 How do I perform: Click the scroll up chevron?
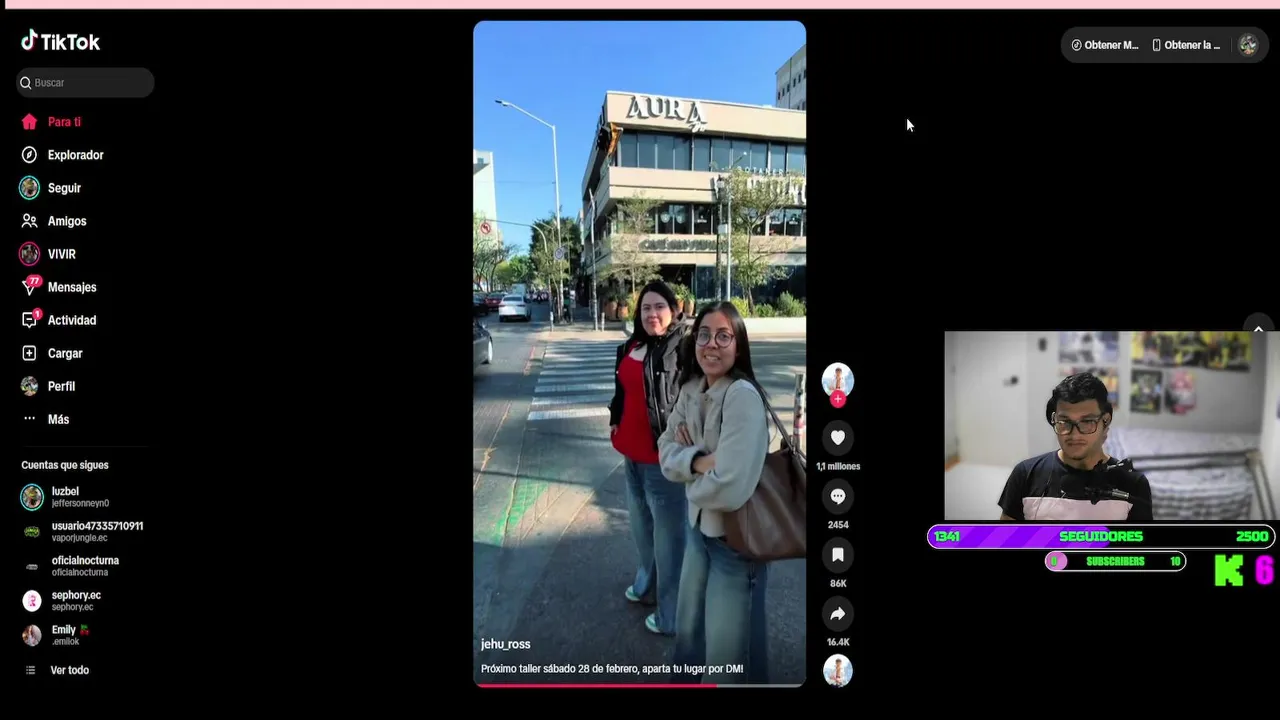click(x=1258, y=329)
